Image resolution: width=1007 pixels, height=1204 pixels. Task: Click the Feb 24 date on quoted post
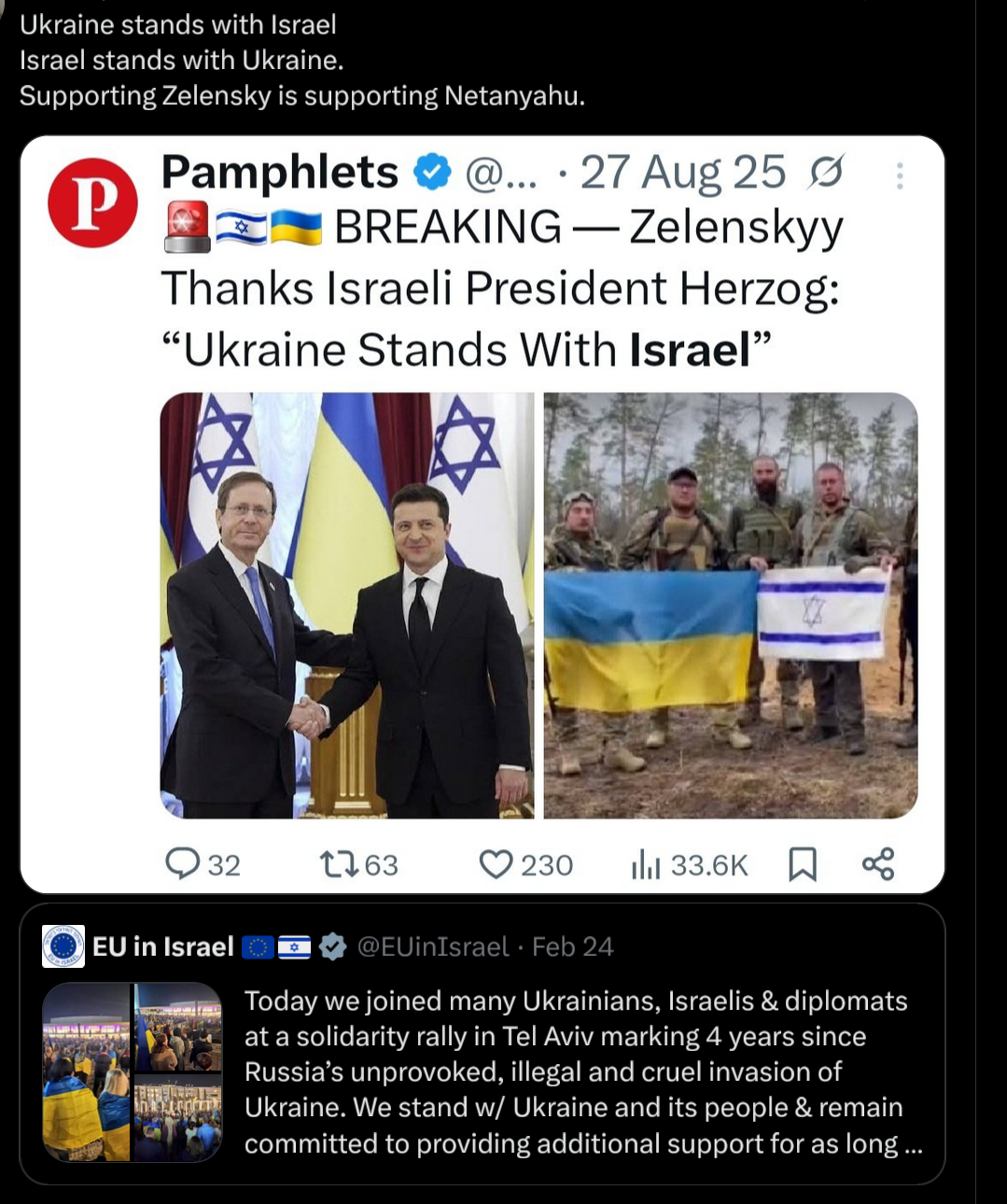573,946
